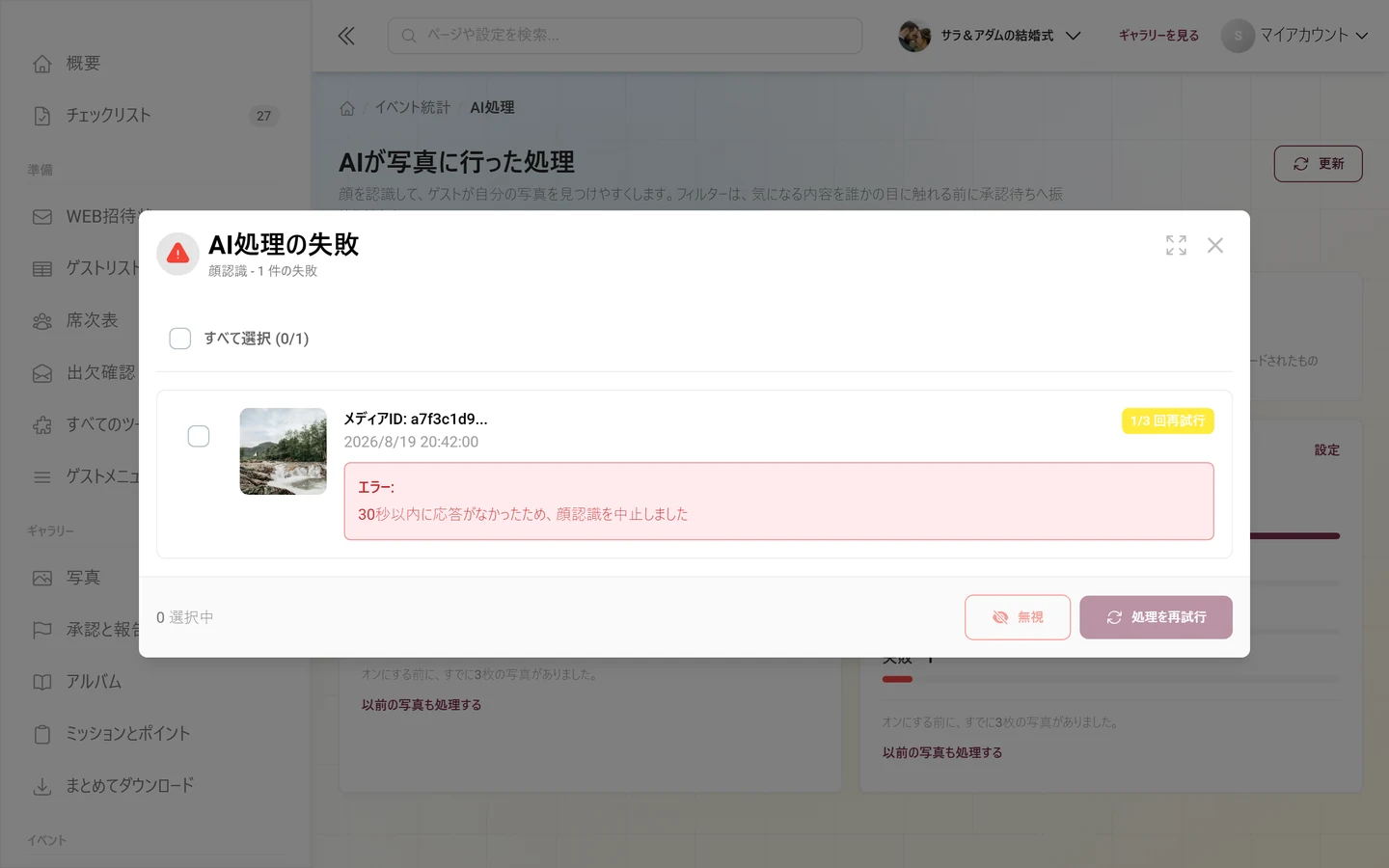Viewport: 1389px width, 868px height.
Task: Click the 処理を再試行 button
Action: [1156, 617]
